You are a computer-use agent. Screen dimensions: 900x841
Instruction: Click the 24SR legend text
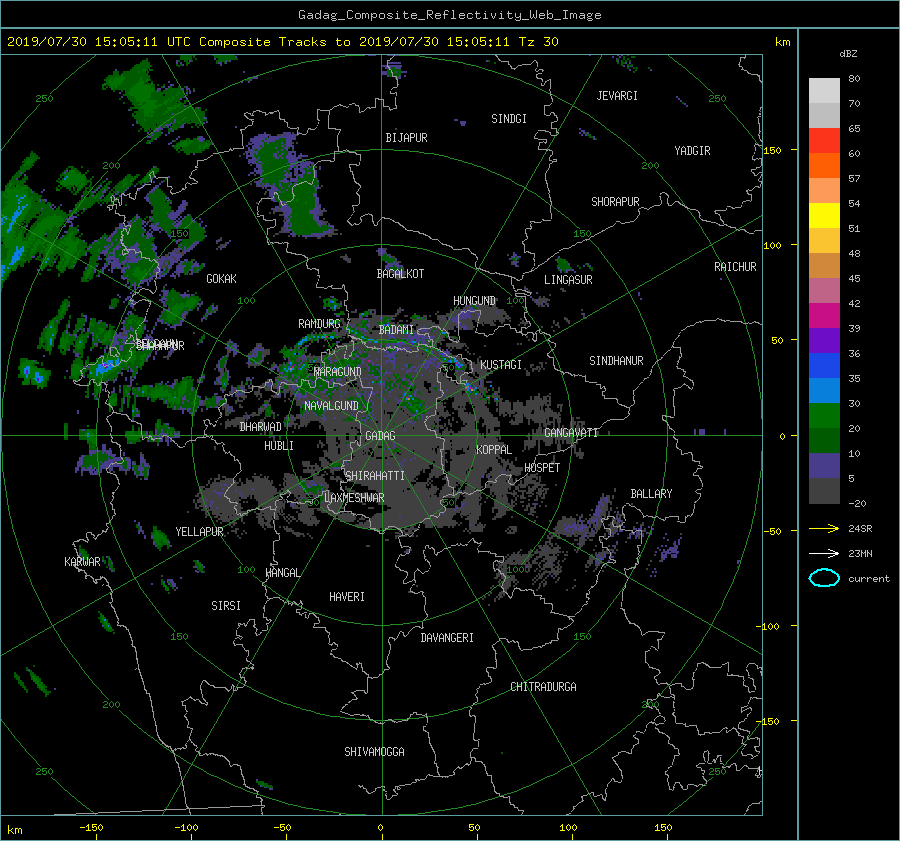[x=860, y=529]
